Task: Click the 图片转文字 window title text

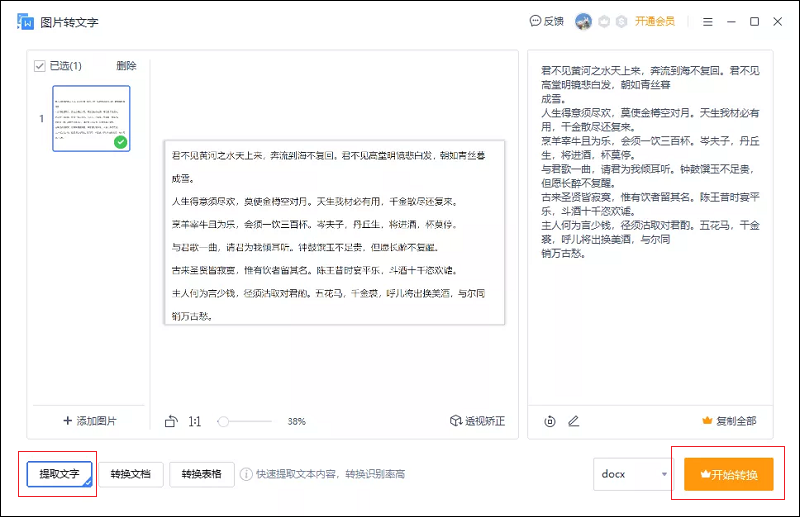Action: [x=69, y=22]
